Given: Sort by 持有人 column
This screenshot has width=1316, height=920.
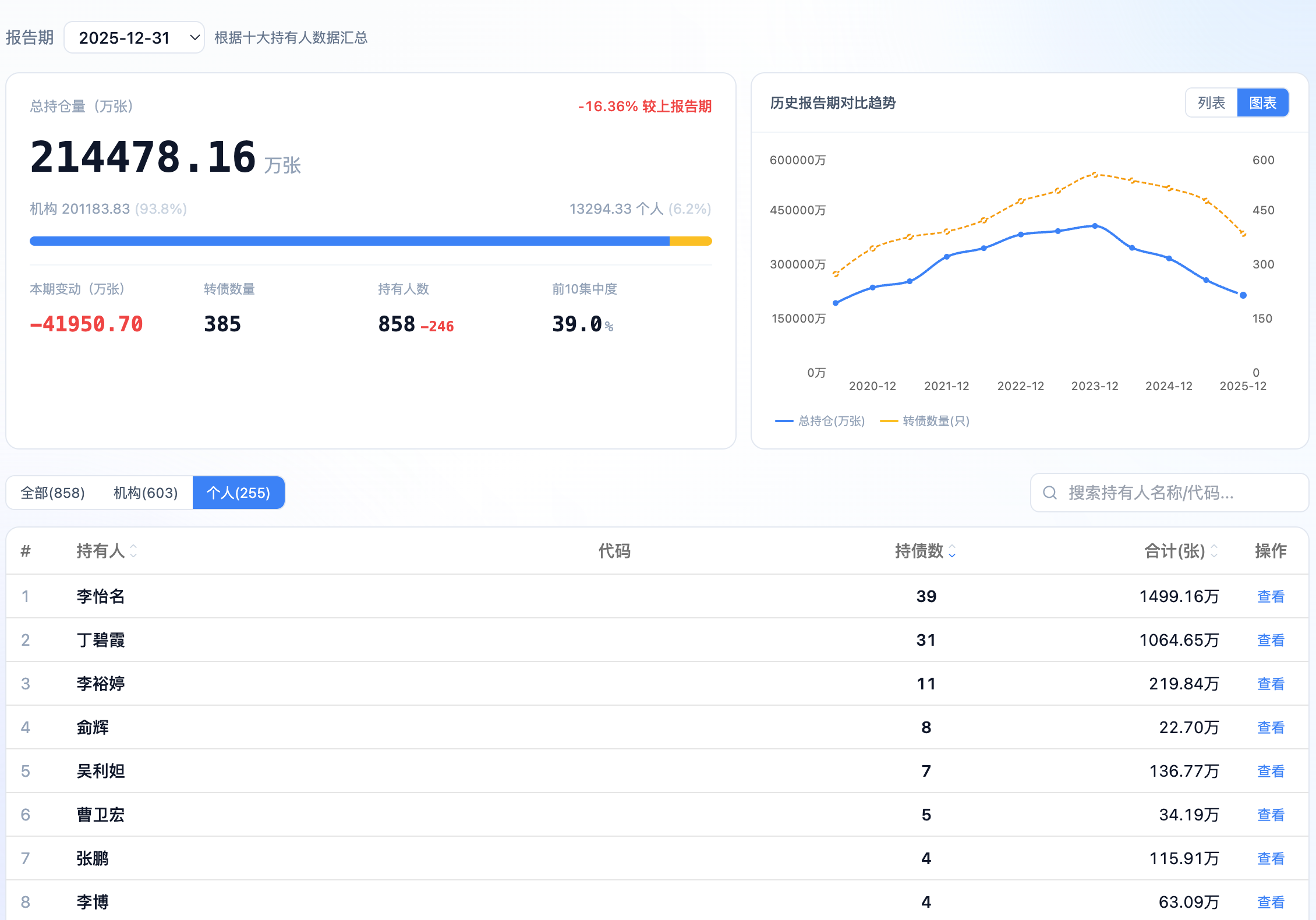Looking at the screenshot, I should 107,551.
